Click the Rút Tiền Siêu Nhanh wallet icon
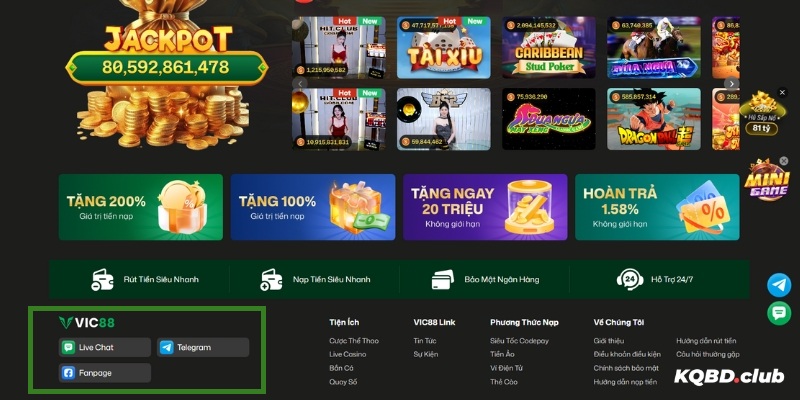This screenshot has height=400, width=800. pos(103,280)
